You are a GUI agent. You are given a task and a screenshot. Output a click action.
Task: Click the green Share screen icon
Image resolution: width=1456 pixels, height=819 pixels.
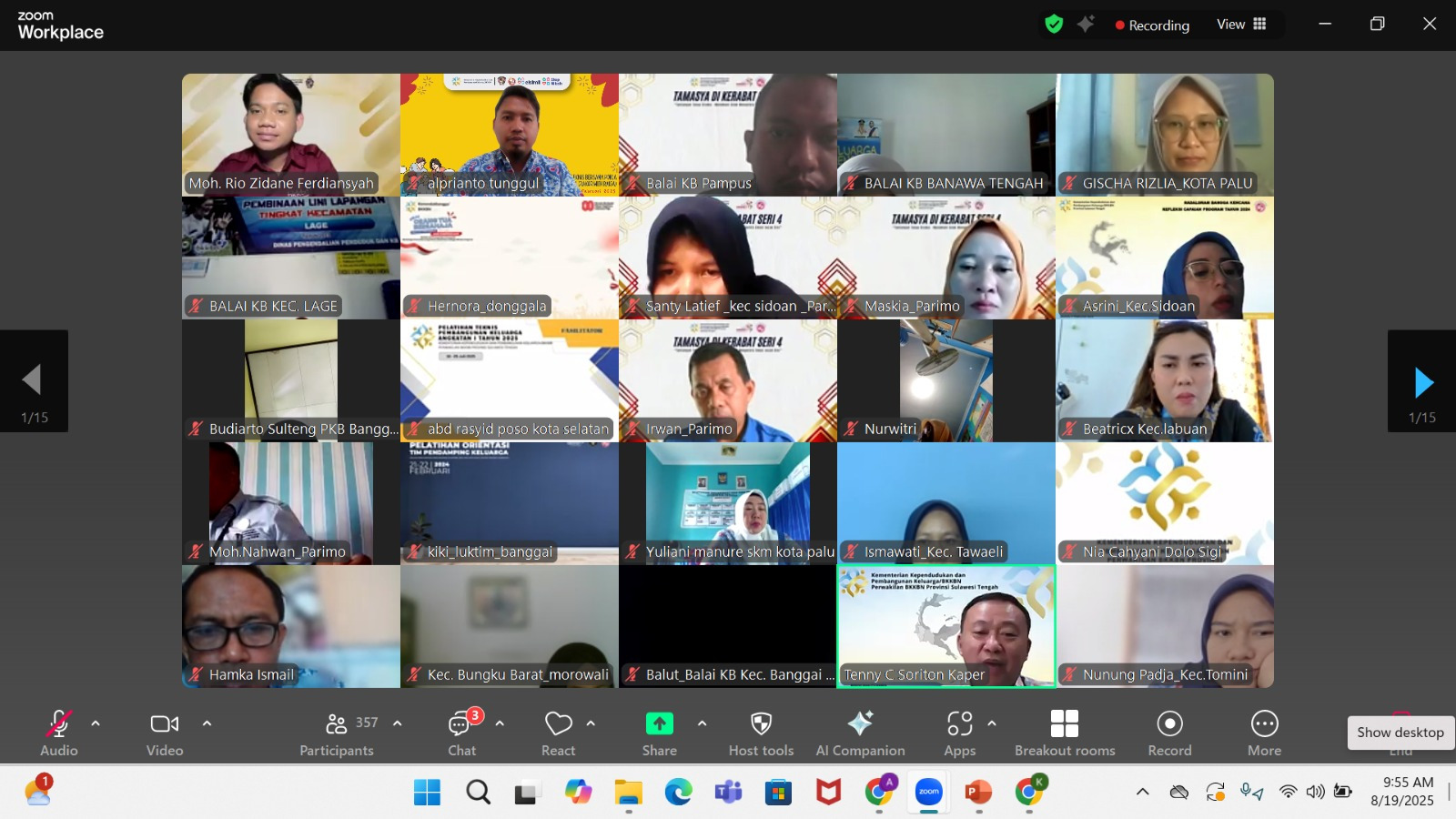click(659, 724)
